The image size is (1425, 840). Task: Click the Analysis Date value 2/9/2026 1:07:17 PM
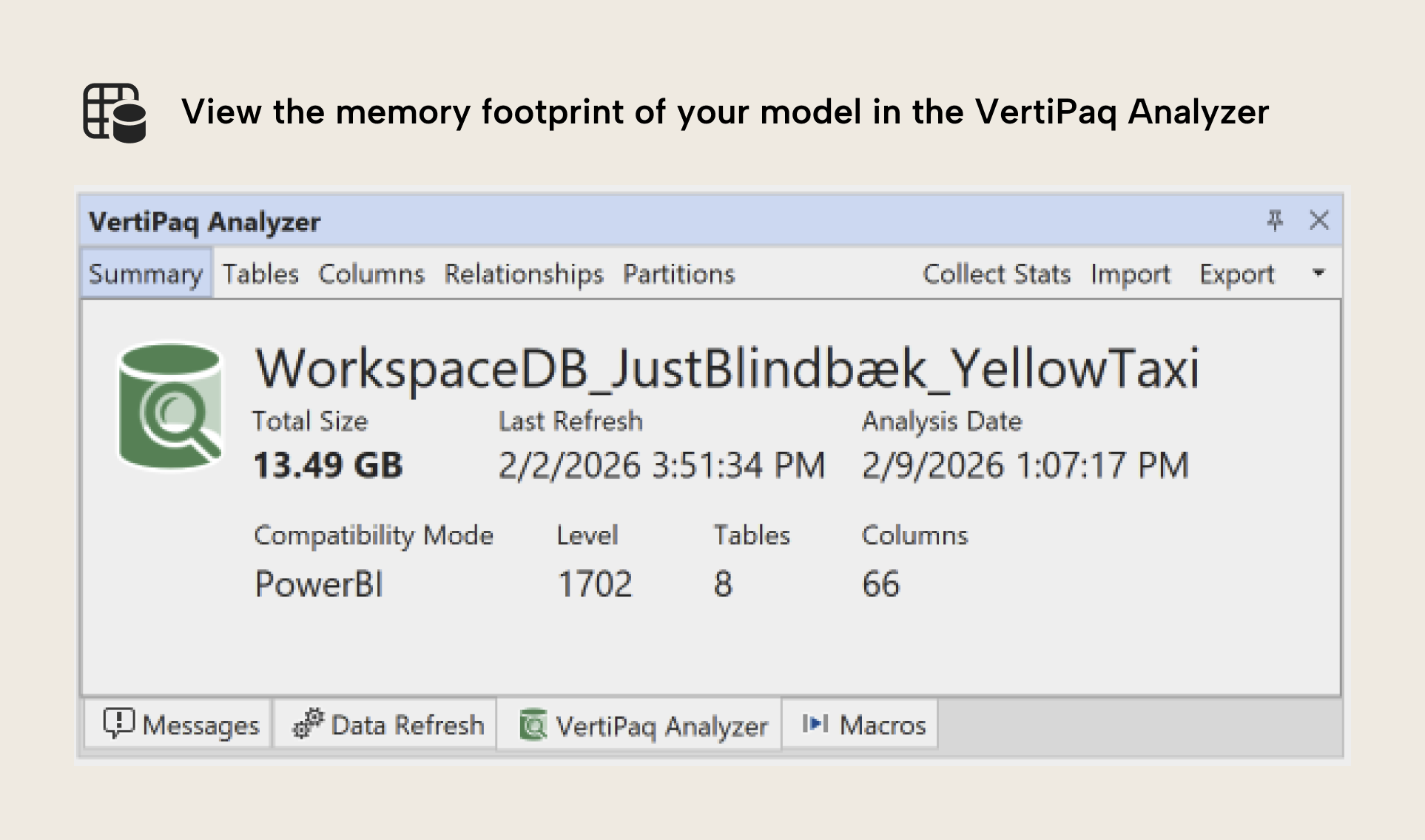point(1025,466)
